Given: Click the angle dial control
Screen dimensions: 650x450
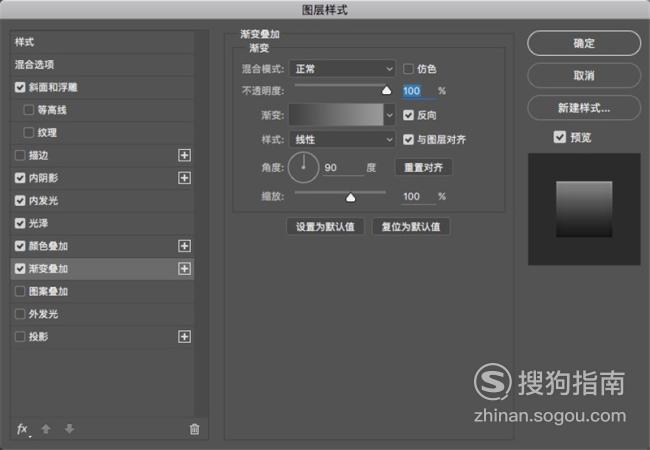Looking at the screenshot, I should (x=303, y=167).
